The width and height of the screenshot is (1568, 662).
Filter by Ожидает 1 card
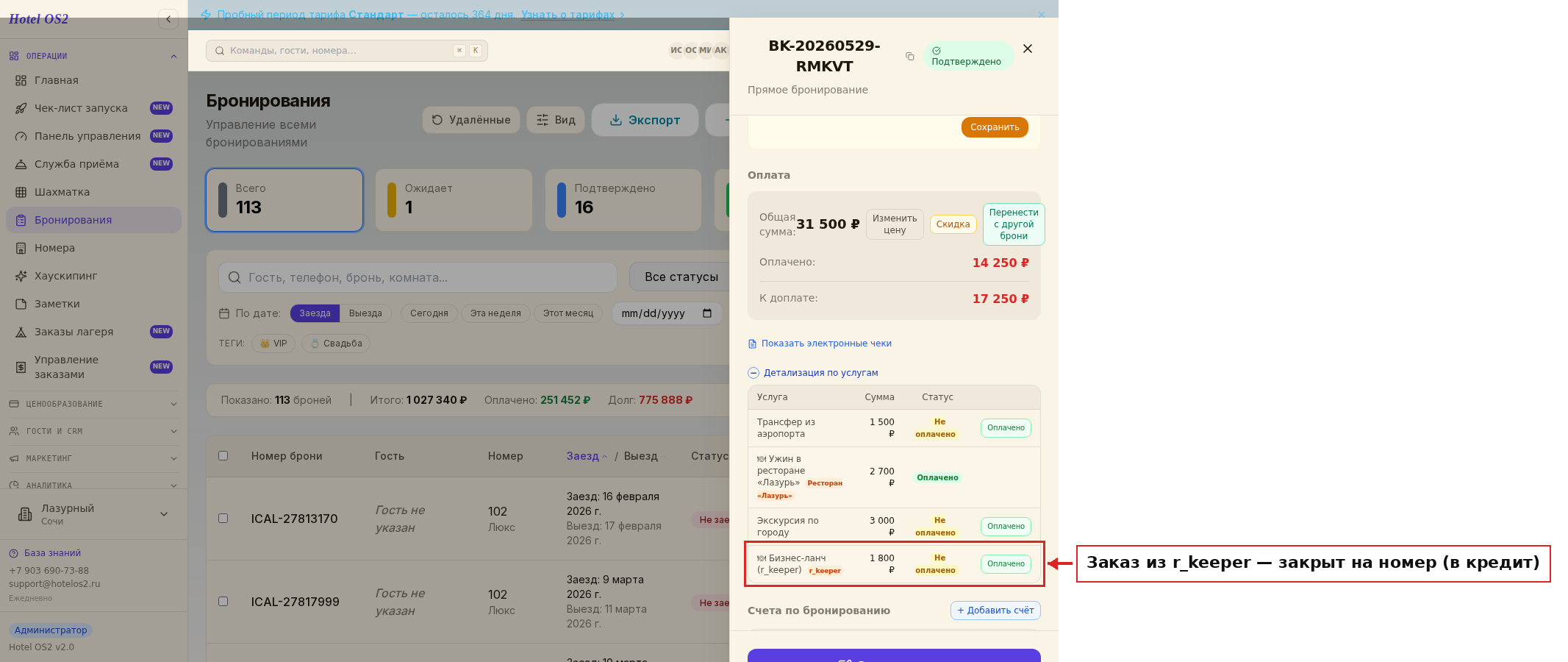[454, 200]
